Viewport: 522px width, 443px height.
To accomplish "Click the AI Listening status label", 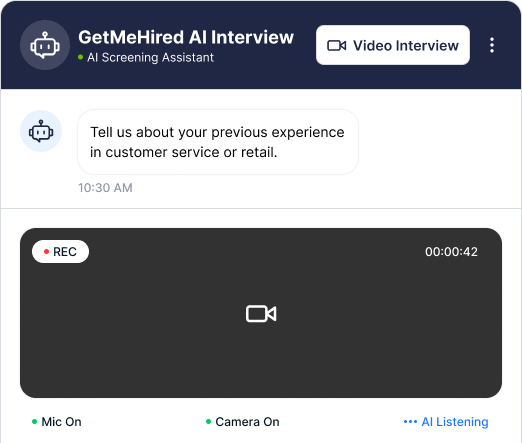I will coord(446,422).
